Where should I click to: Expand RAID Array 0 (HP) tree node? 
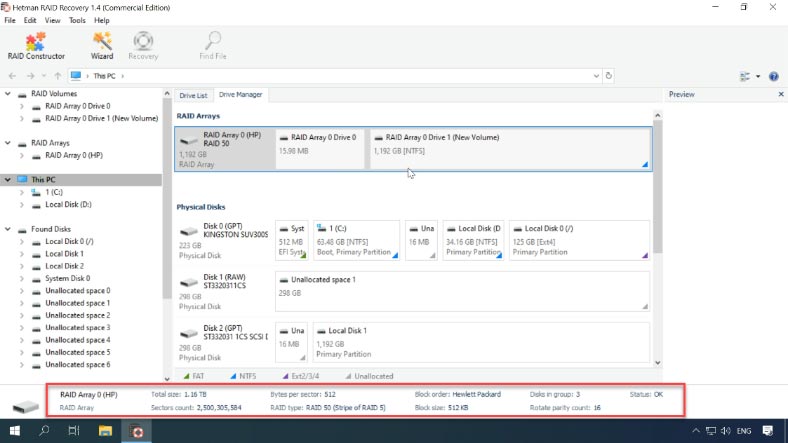[22, 156]
